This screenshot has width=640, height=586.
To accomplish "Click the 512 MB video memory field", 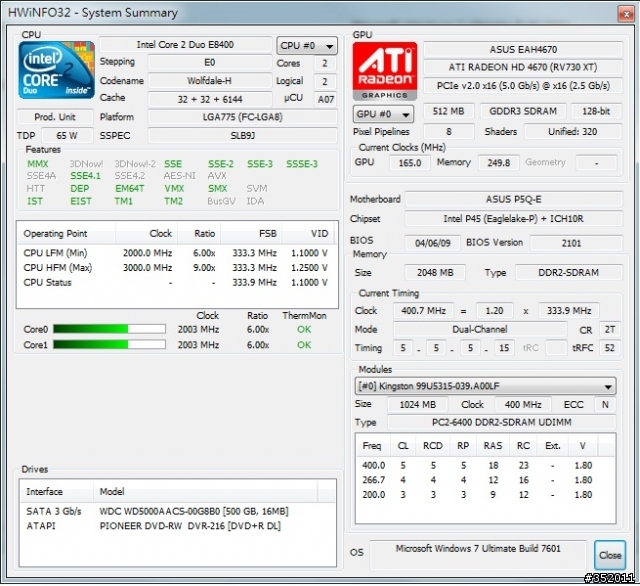I will point(449,111).
